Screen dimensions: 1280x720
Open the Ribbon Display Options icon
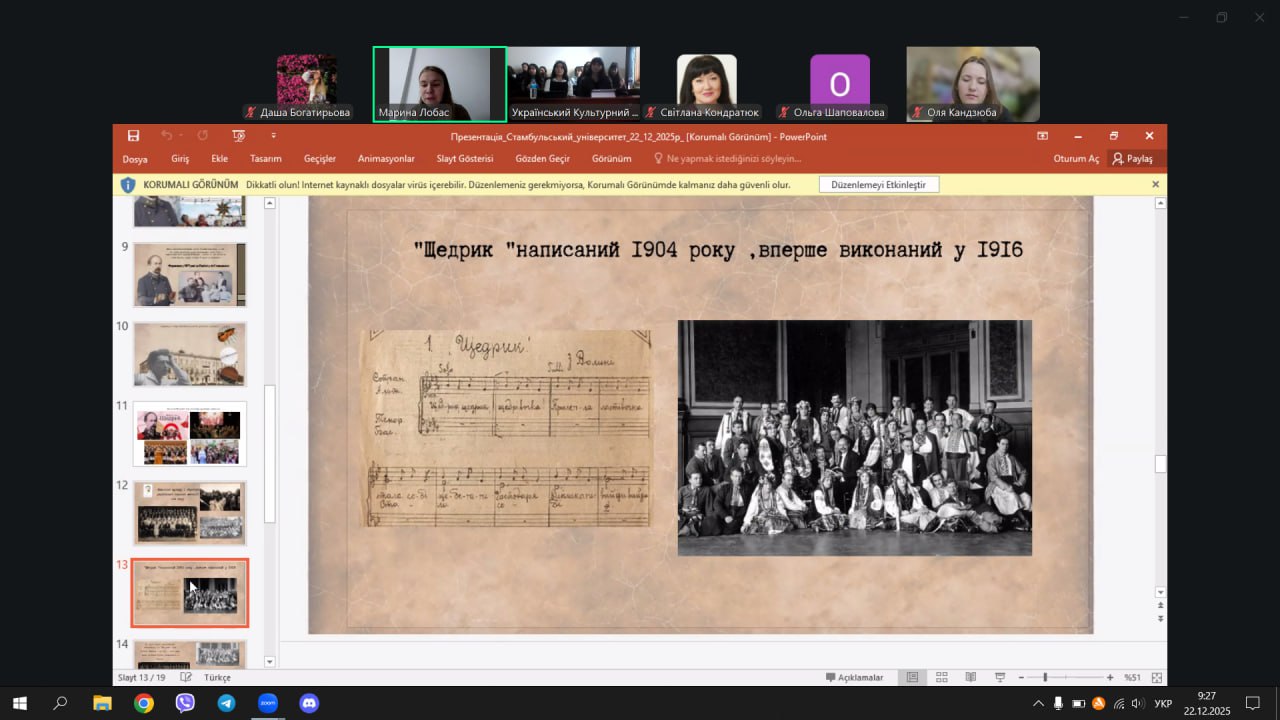[1042, 136]
